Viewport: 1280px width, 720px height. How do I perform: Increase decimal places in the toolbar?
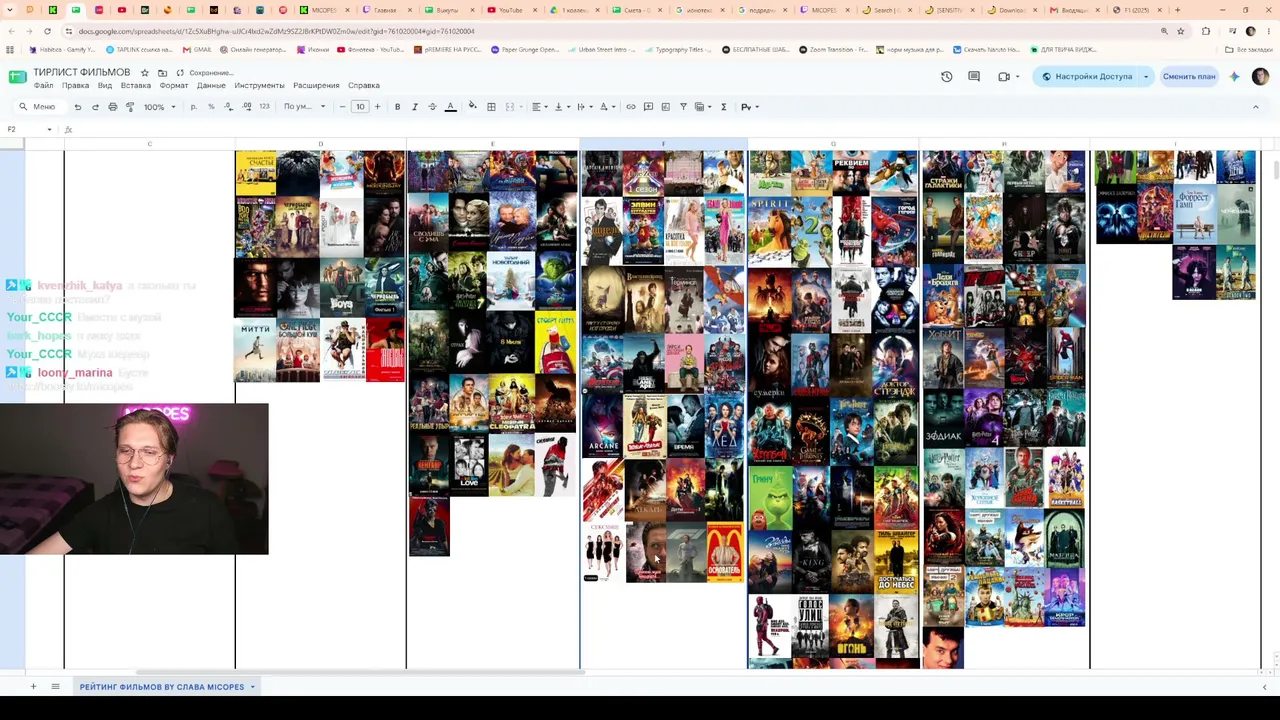246,107
